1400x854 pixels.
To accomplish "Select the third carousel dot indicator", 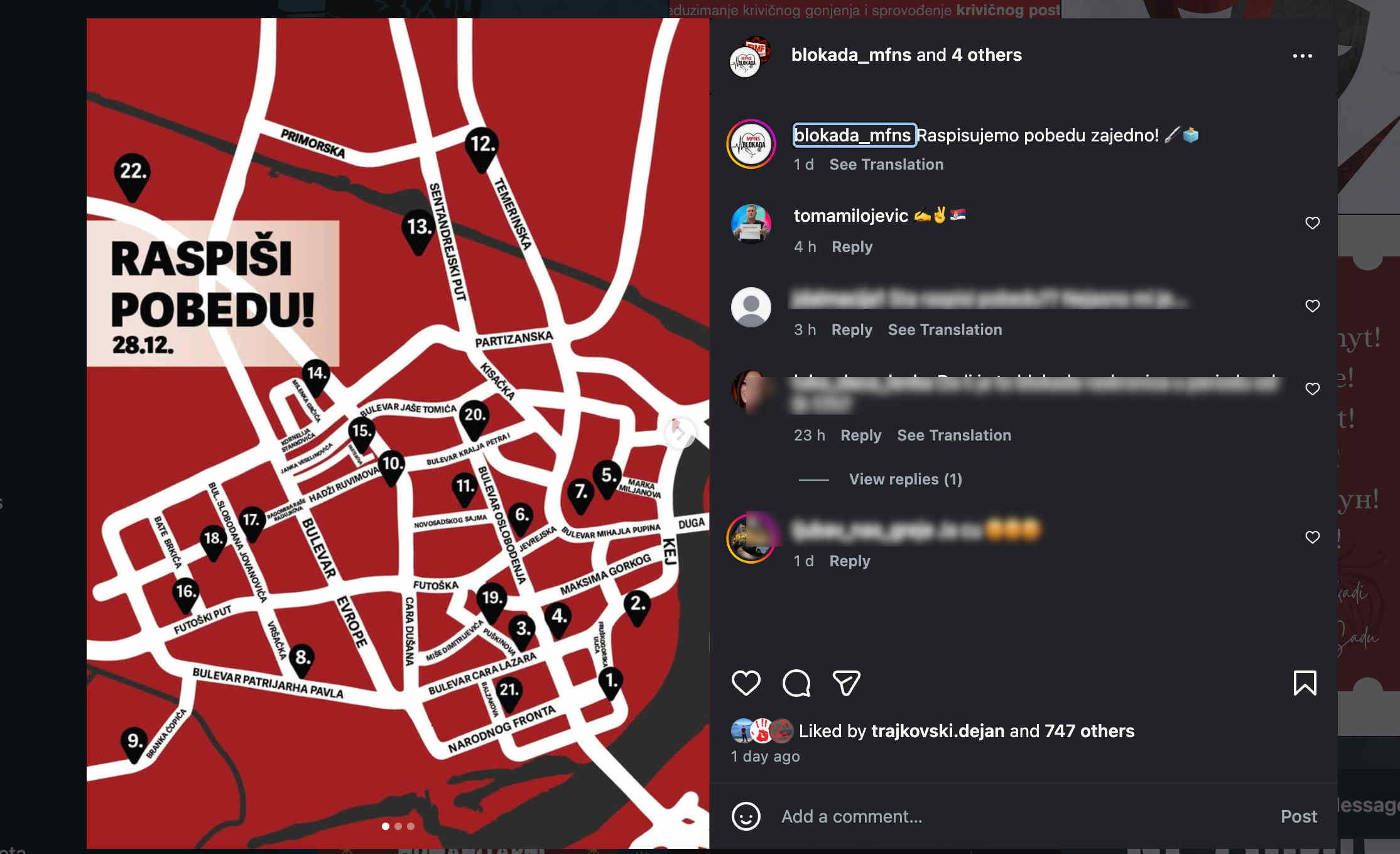I will click(x=411, y=826).
